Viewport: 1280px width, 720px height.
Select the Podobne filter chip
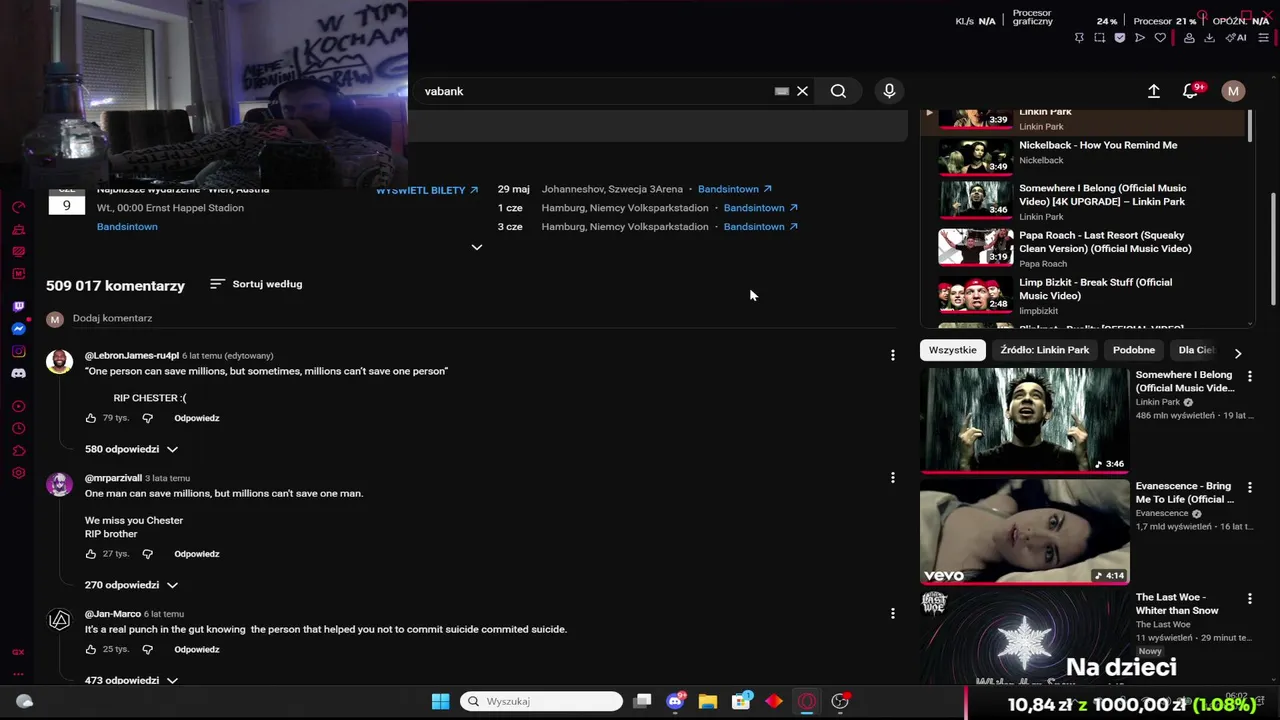[x=1134, y=350]
